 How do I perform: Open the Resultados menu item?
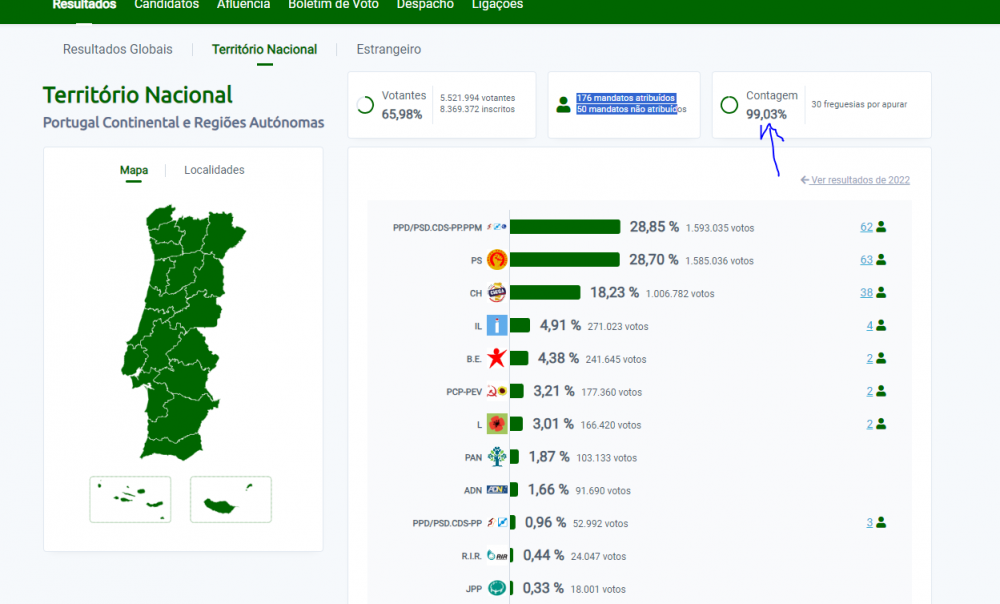click(84, 4)
